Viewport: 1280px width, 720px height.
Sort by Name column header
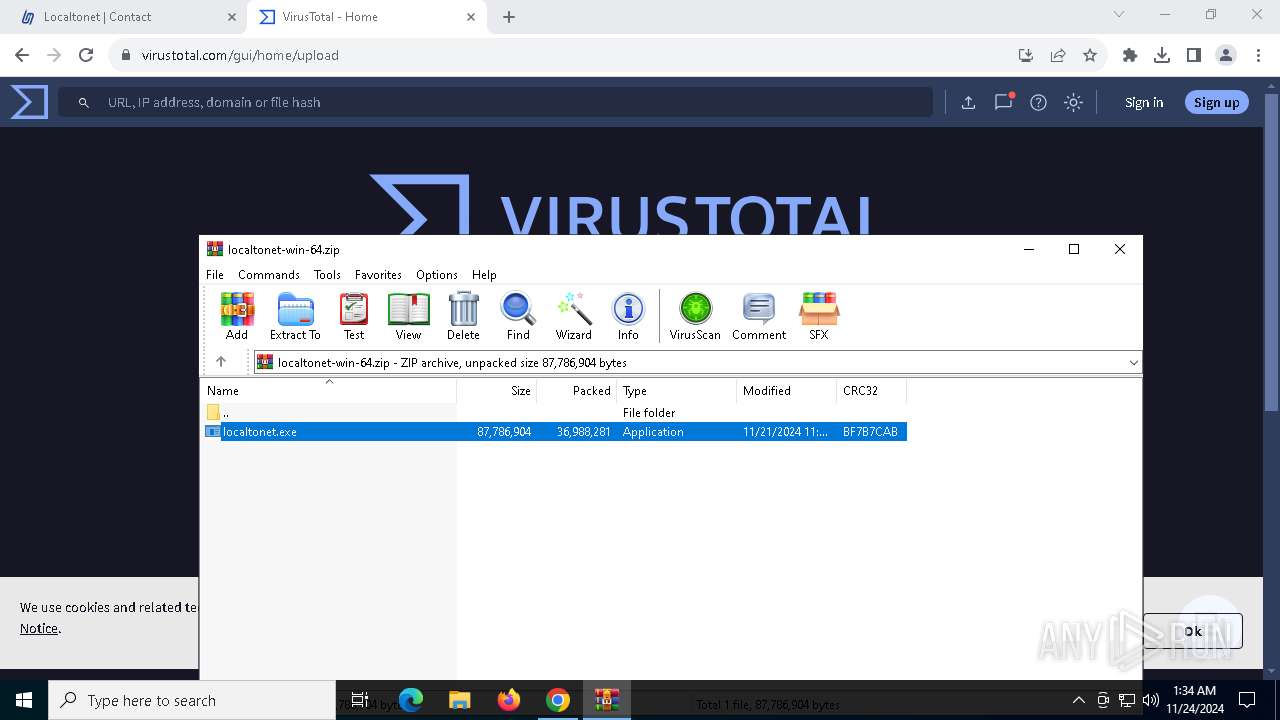click(329, 391)
